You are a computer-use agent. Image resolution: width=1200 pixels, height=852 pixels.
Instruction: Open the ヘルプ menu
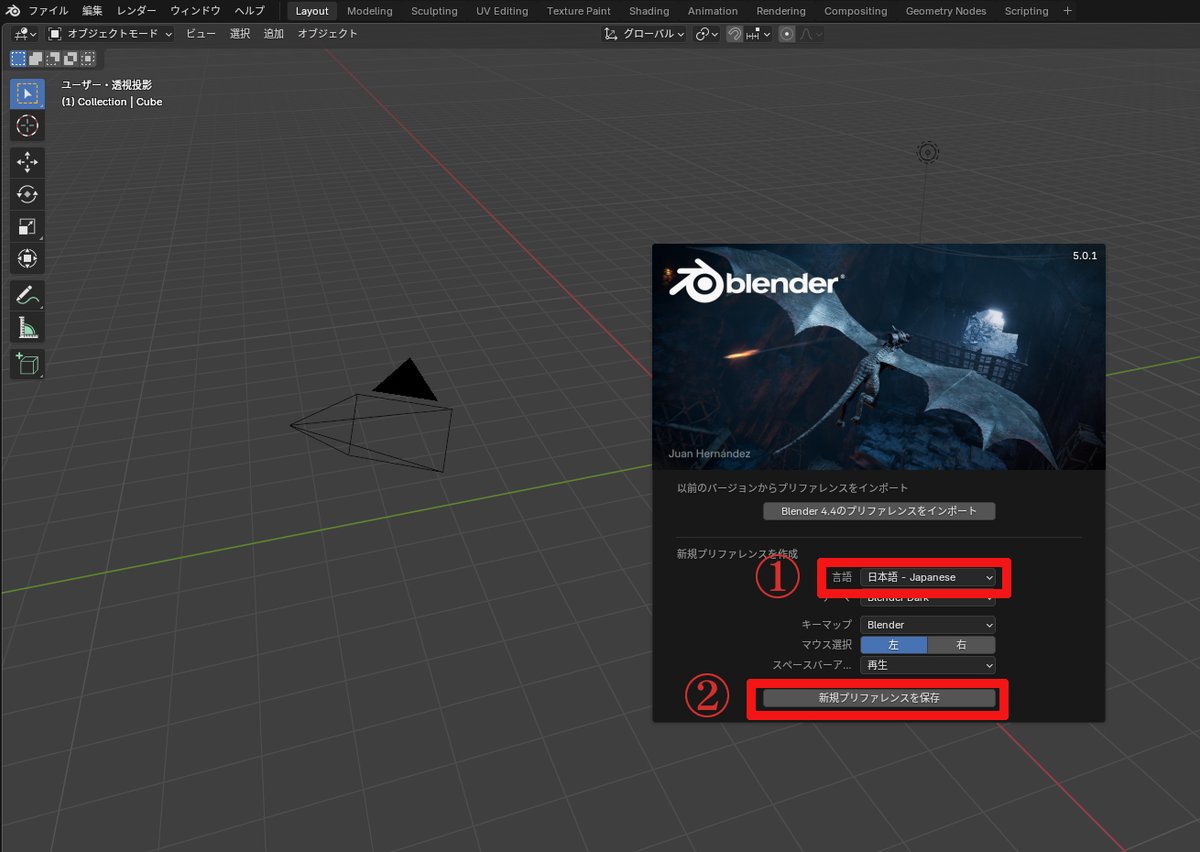tap(249, 11)
